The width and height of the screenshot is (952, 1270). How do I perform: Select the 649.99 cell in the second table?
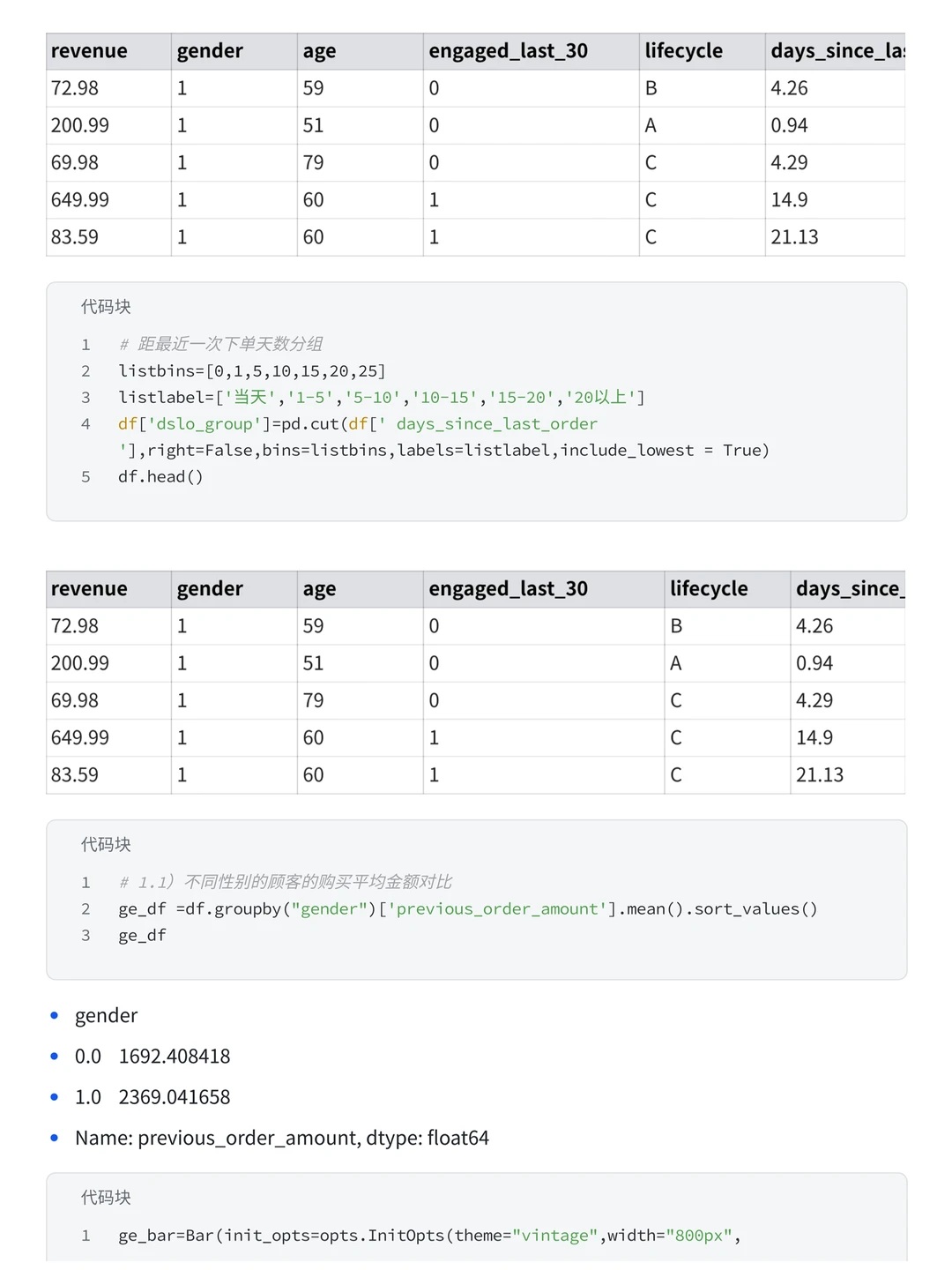[x=80, y=737]
